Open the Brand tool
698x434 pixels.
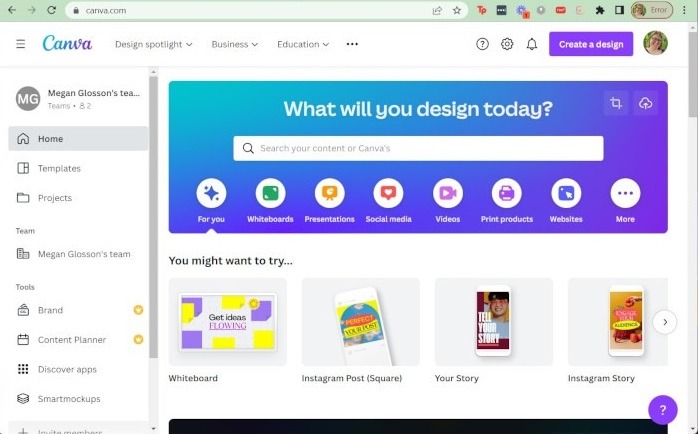pyautogui.click(x=78, y=310)
